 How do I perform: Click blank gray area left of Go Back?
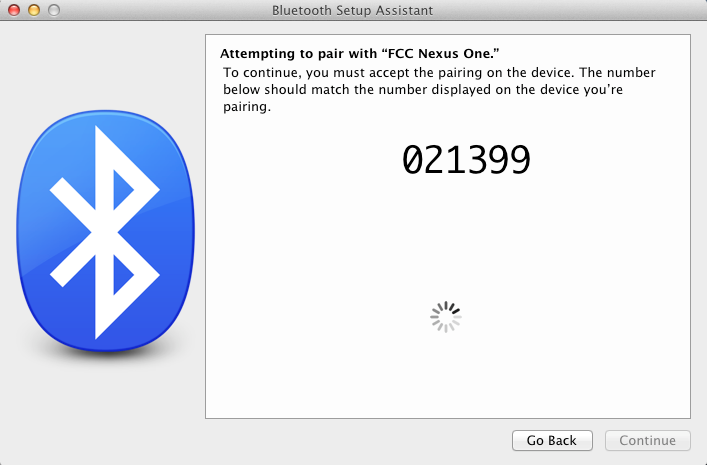click(352, 440)
